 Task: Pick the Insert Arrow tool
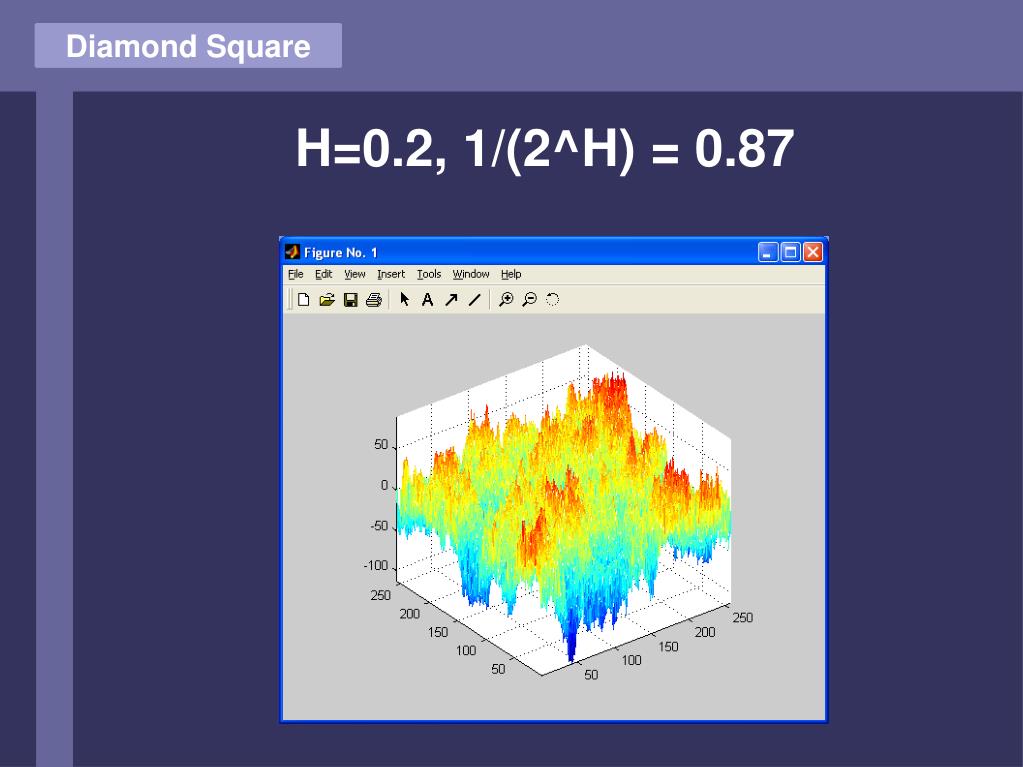[451, 299]
